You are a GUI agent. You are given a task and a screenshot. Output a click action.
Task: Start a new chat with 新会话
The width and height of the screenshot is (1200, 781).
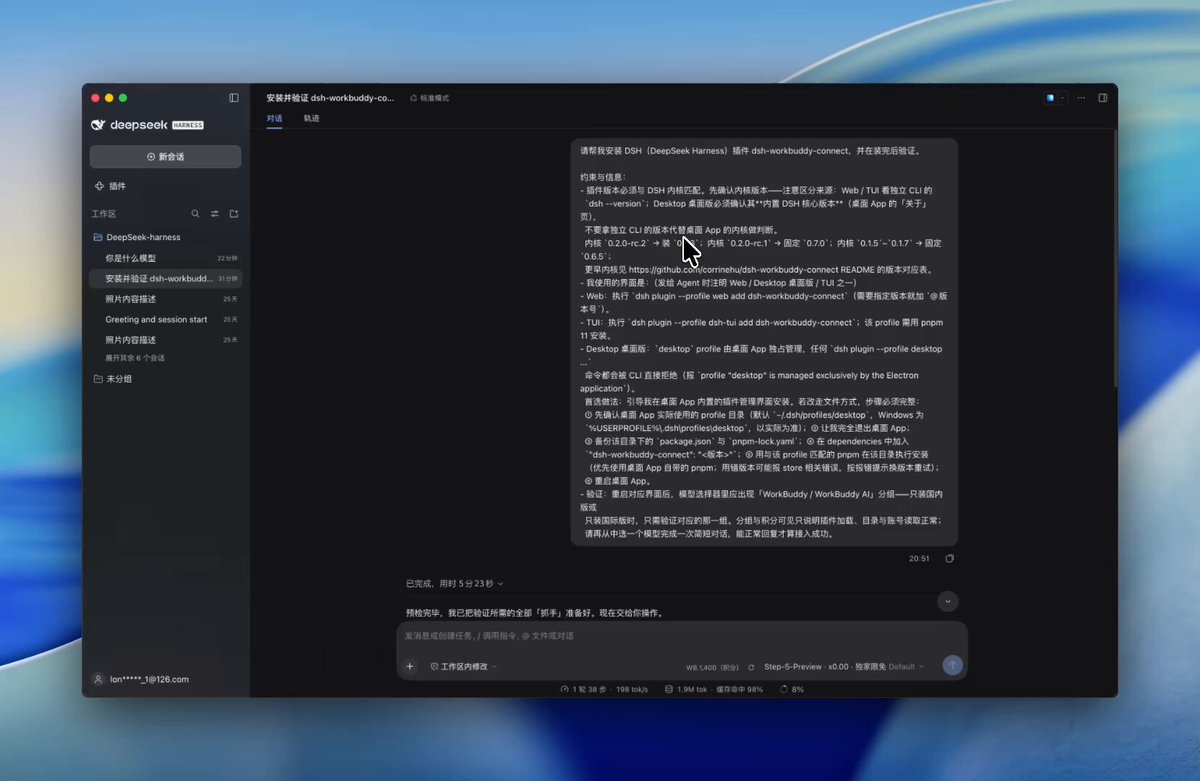coord(165,157)
